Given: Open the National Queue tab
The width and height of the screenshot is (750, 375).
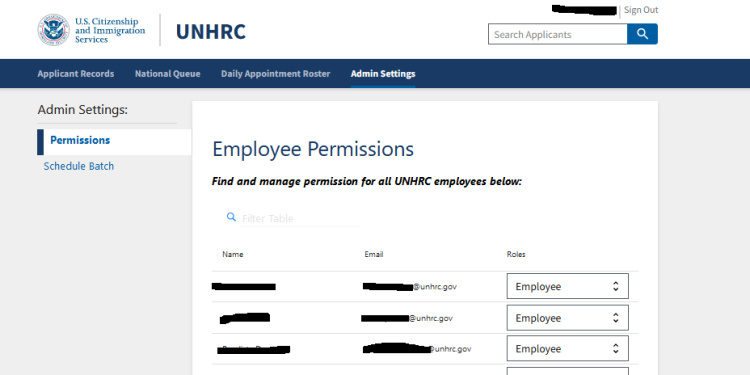Looking at the screenshot, I should coord(167,74).
